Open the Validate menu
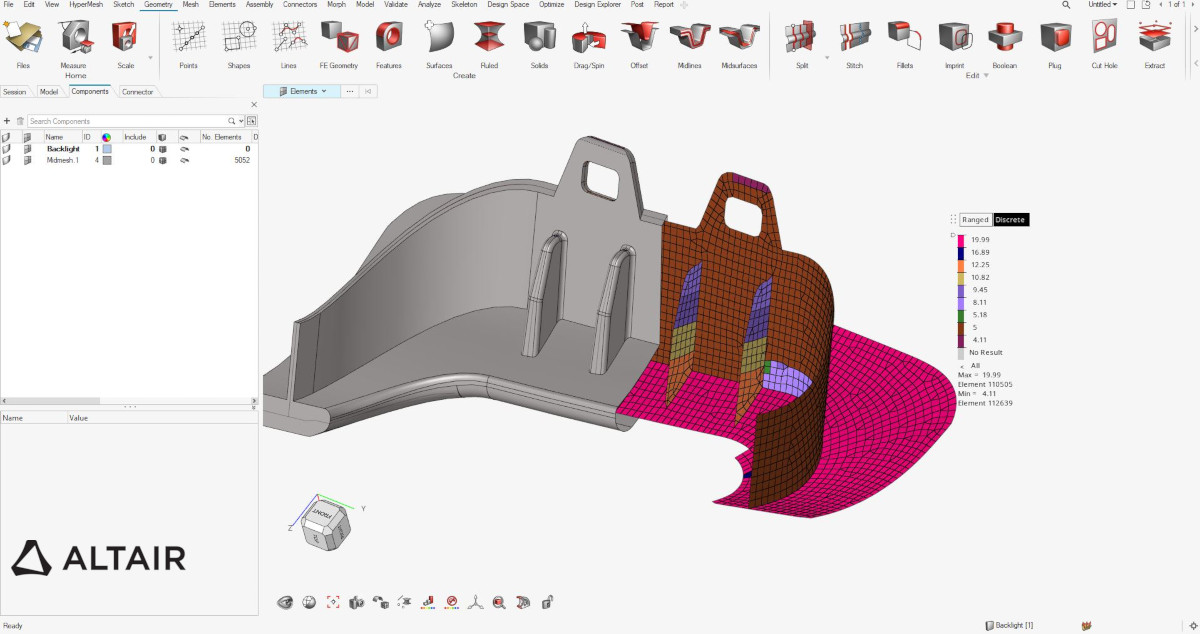The height and width of the screenshot is (634, 1200). point(395,5)
